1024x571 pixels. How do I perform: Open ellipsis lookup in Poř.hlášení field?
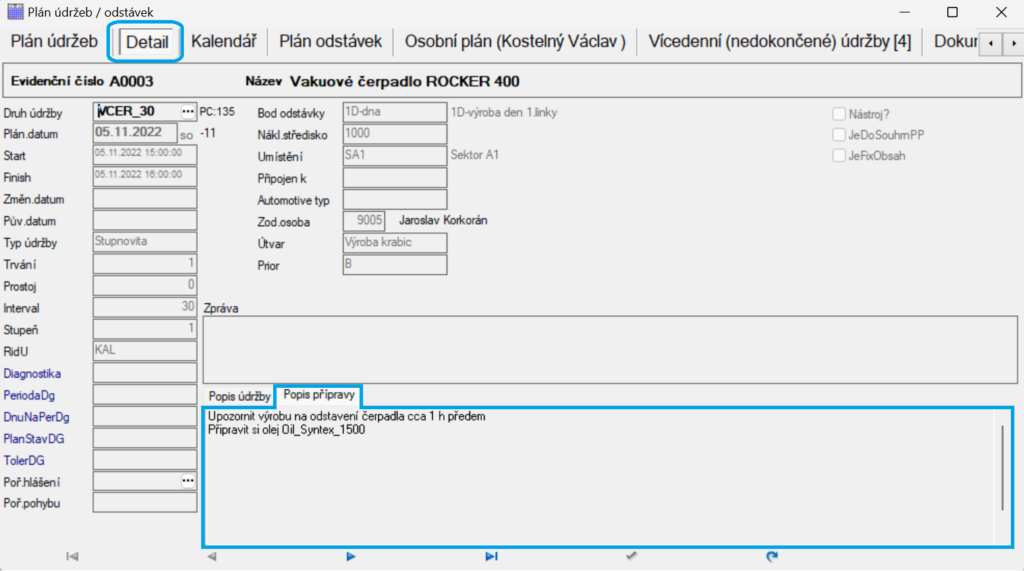[188, 481]
